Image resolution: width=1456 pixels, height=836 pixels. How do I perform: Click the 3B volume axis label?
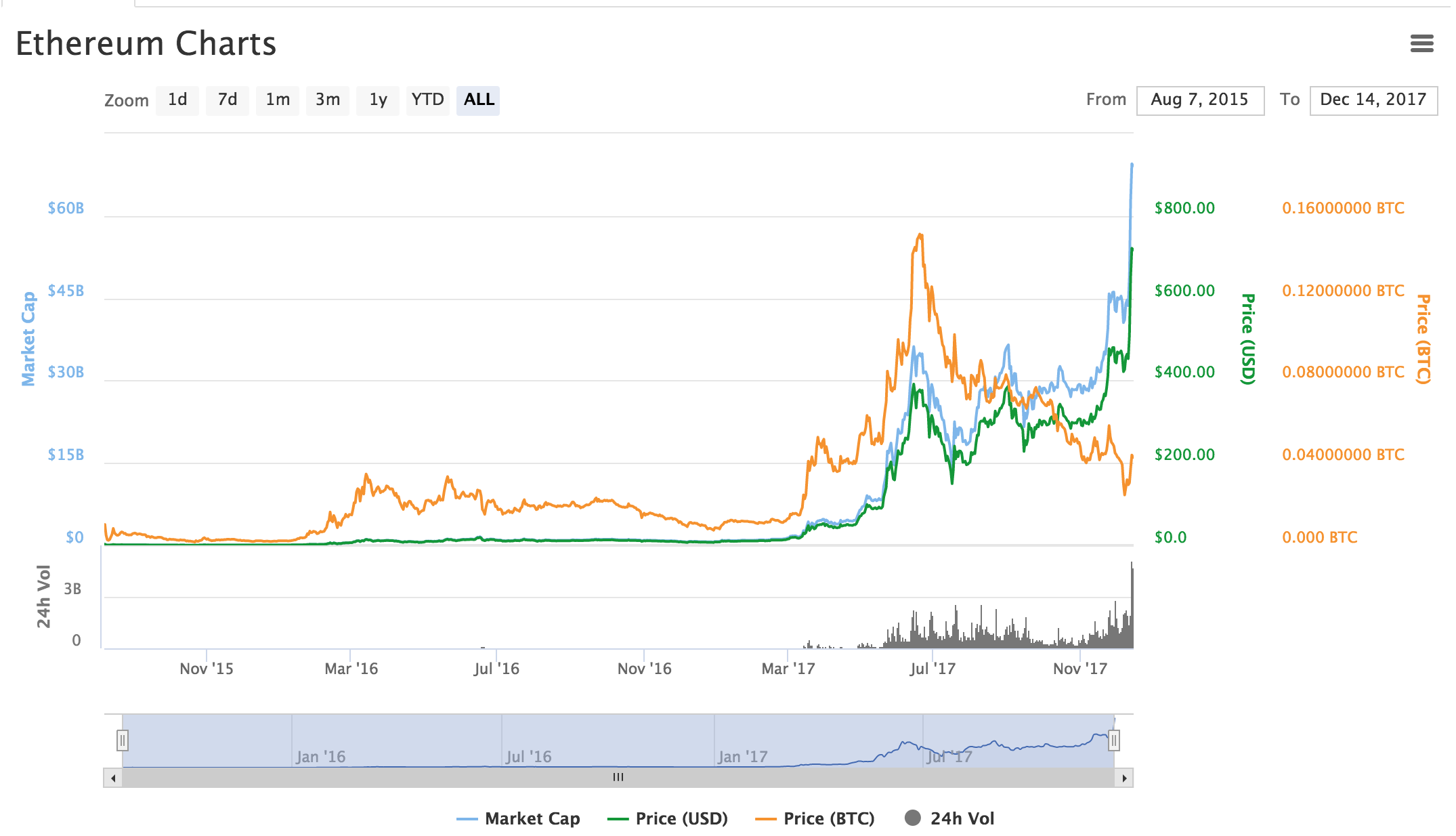[x=72, y=589]
